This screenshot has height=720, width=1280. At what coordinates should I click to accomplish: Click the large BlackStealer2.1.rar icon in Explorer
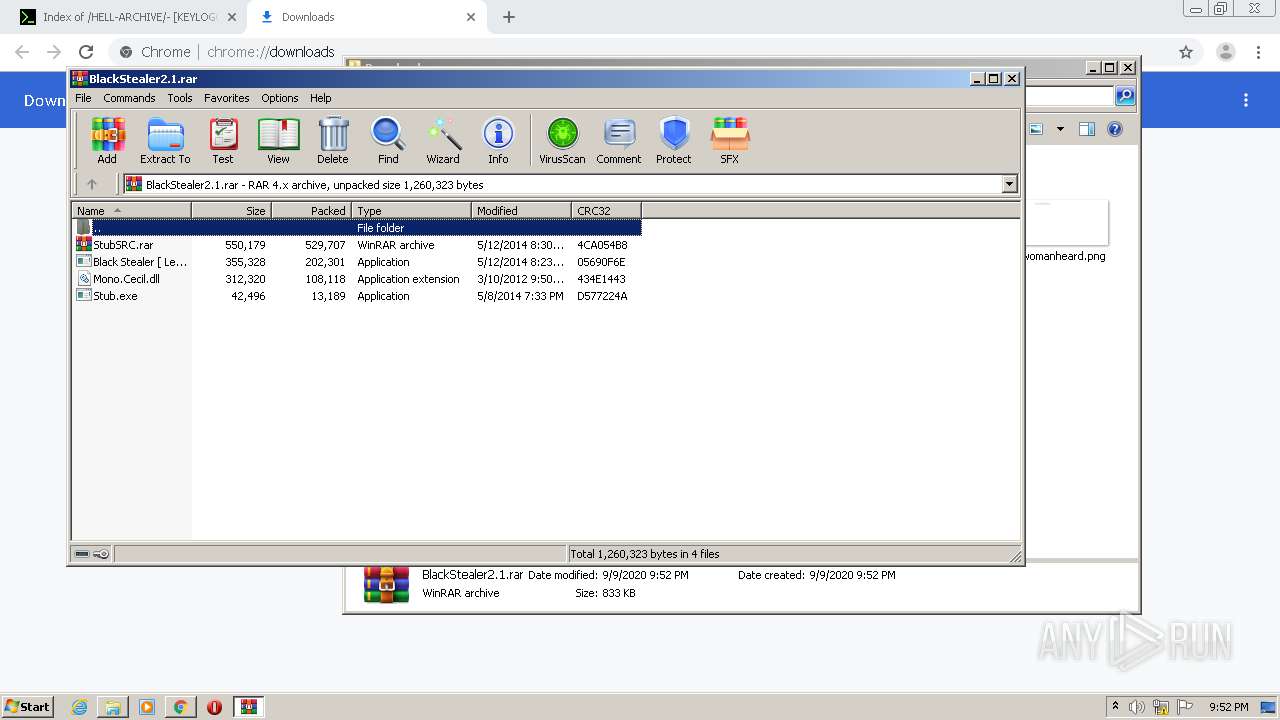tap(386, 585)
